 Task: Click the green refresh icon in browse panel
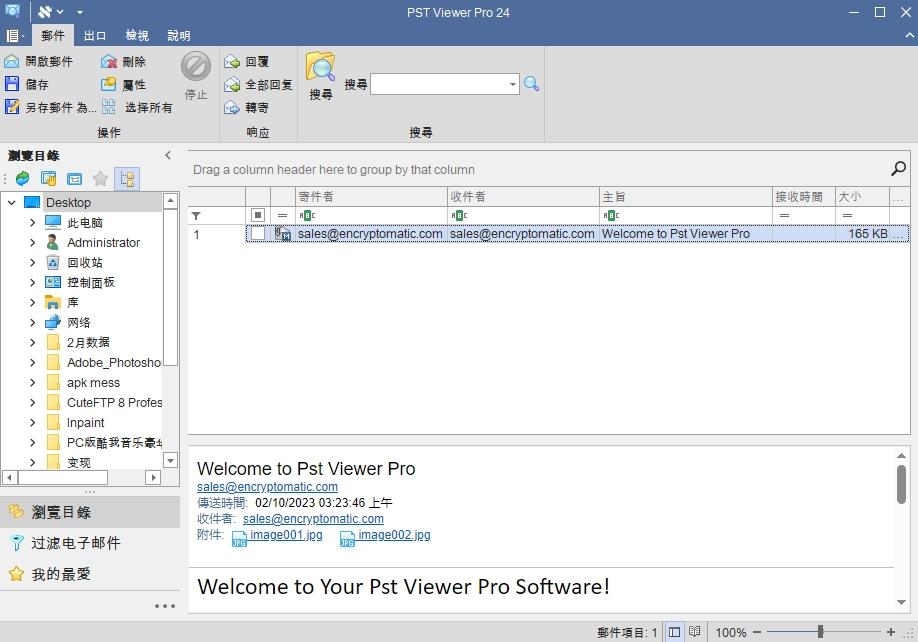22,179
